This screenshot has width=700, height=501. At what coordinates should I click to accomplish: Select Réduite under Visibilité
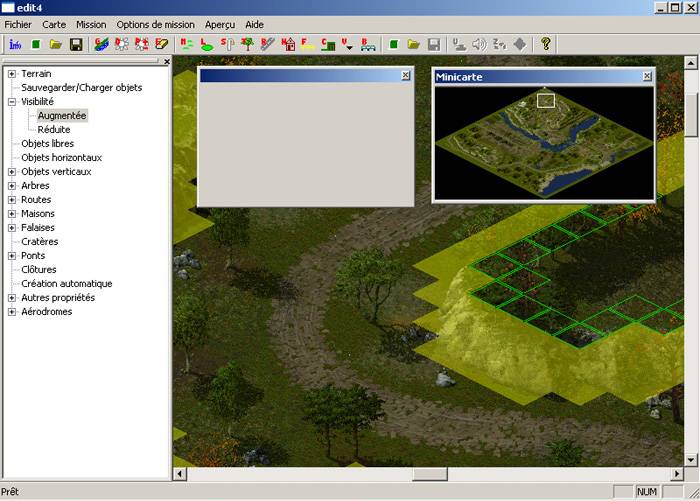pyautogui.click(x=54, y=130)
